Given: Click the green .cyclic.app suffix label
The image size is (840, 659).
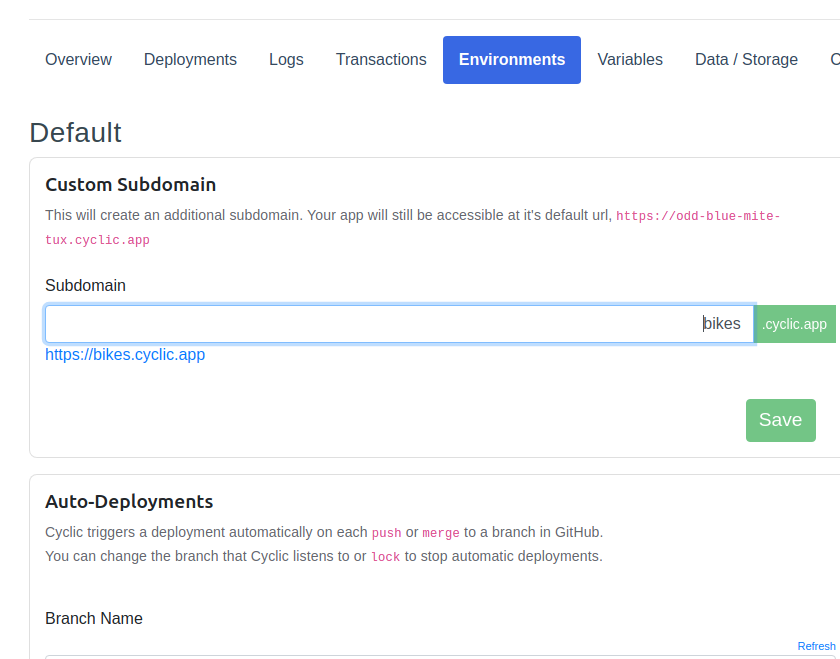Looking at the screenshot, I should click(x=795, y=323).
